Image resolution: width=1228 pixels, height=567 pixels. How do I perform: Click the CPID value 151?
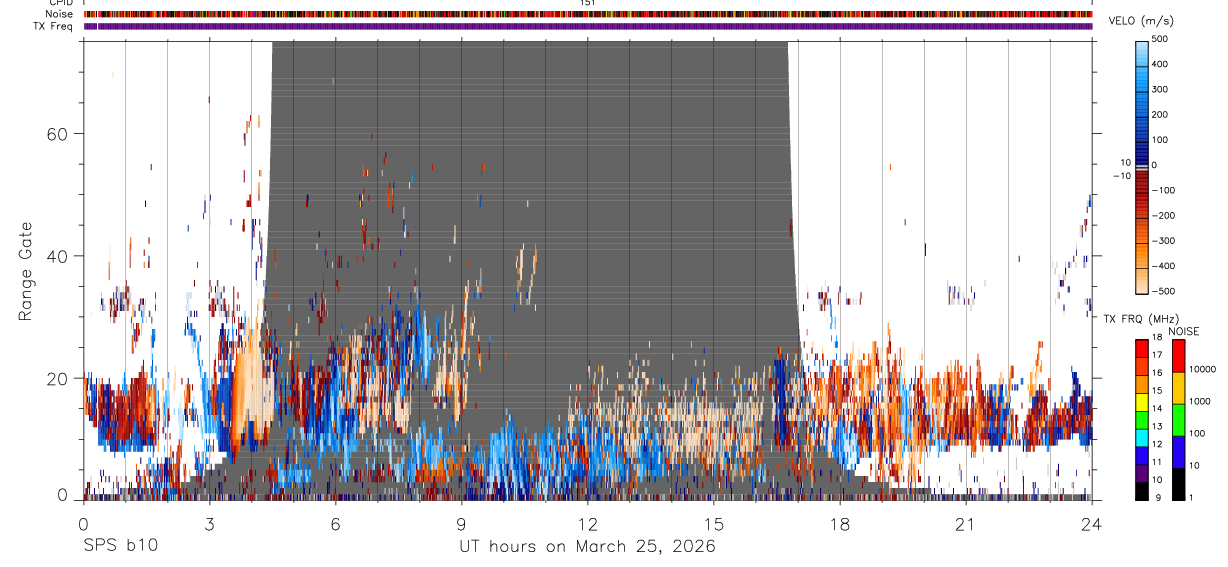[x=588, y=3]
